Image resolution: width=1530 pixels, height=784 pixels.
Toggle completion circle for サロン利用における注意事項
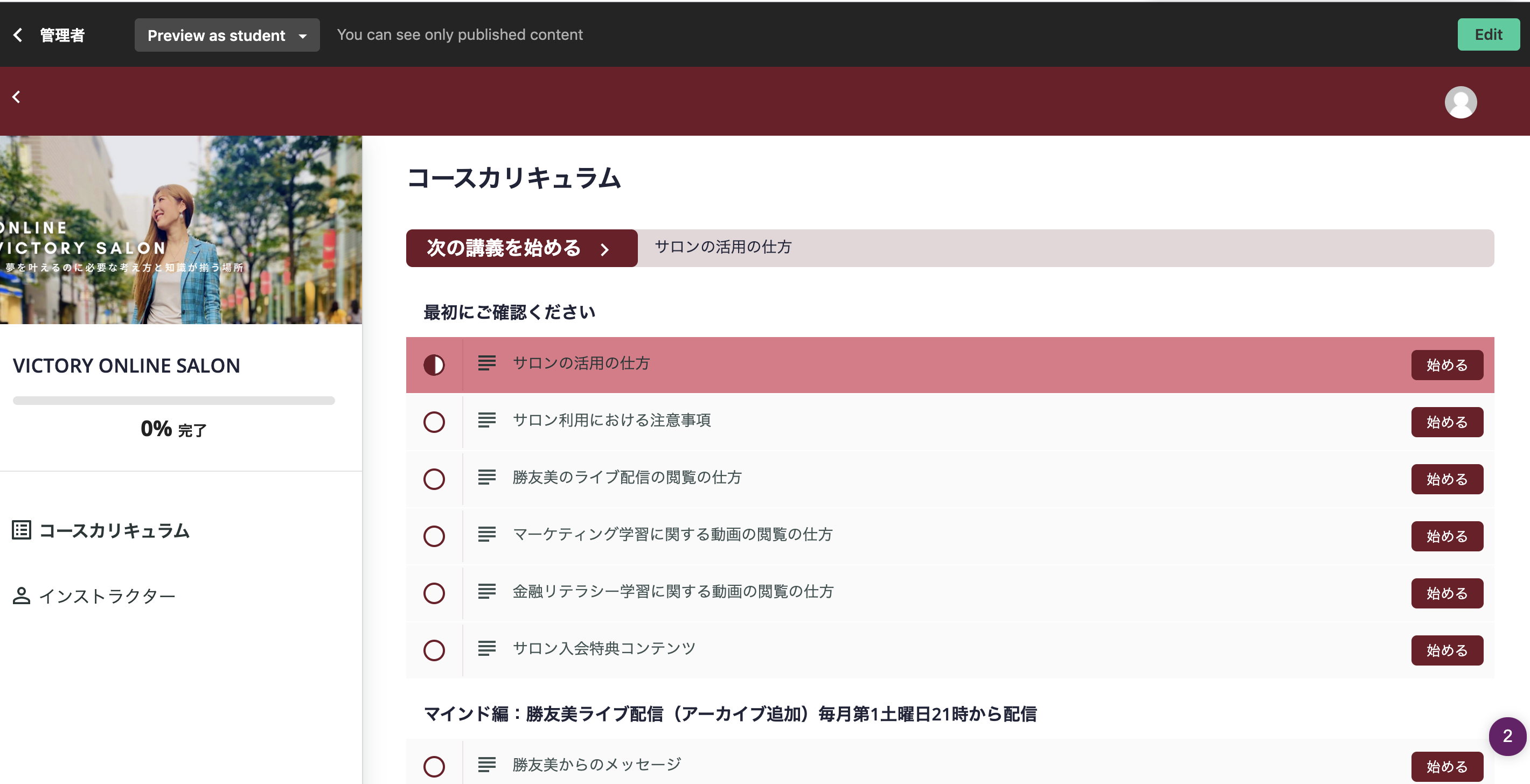click(434, 422)
